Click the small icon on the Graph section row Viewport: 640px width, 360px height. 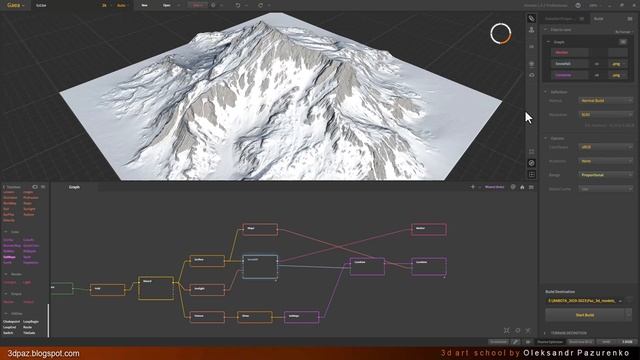pos(623,42)
